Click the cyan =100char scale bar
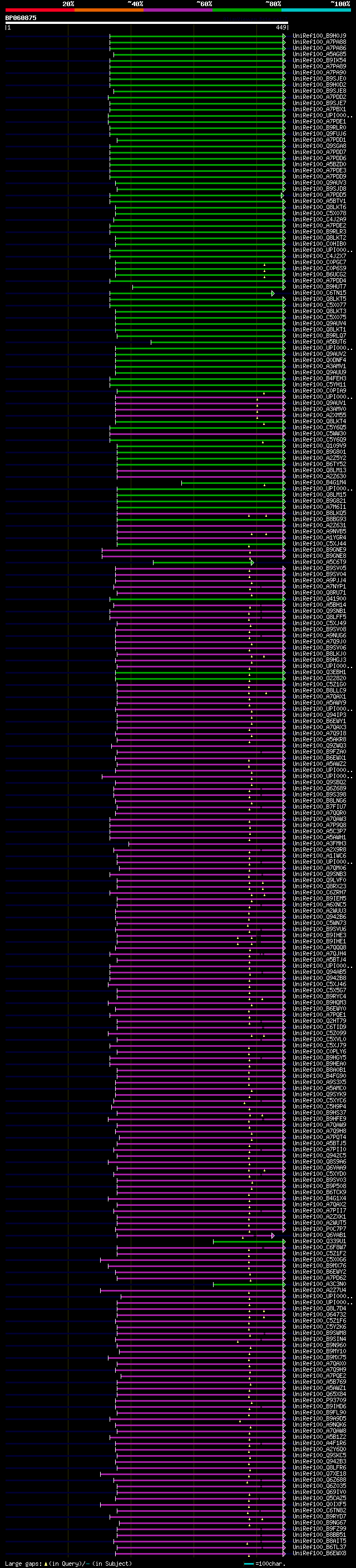The width and height of the screenshot is (356, 1568). coord(248,1564)
